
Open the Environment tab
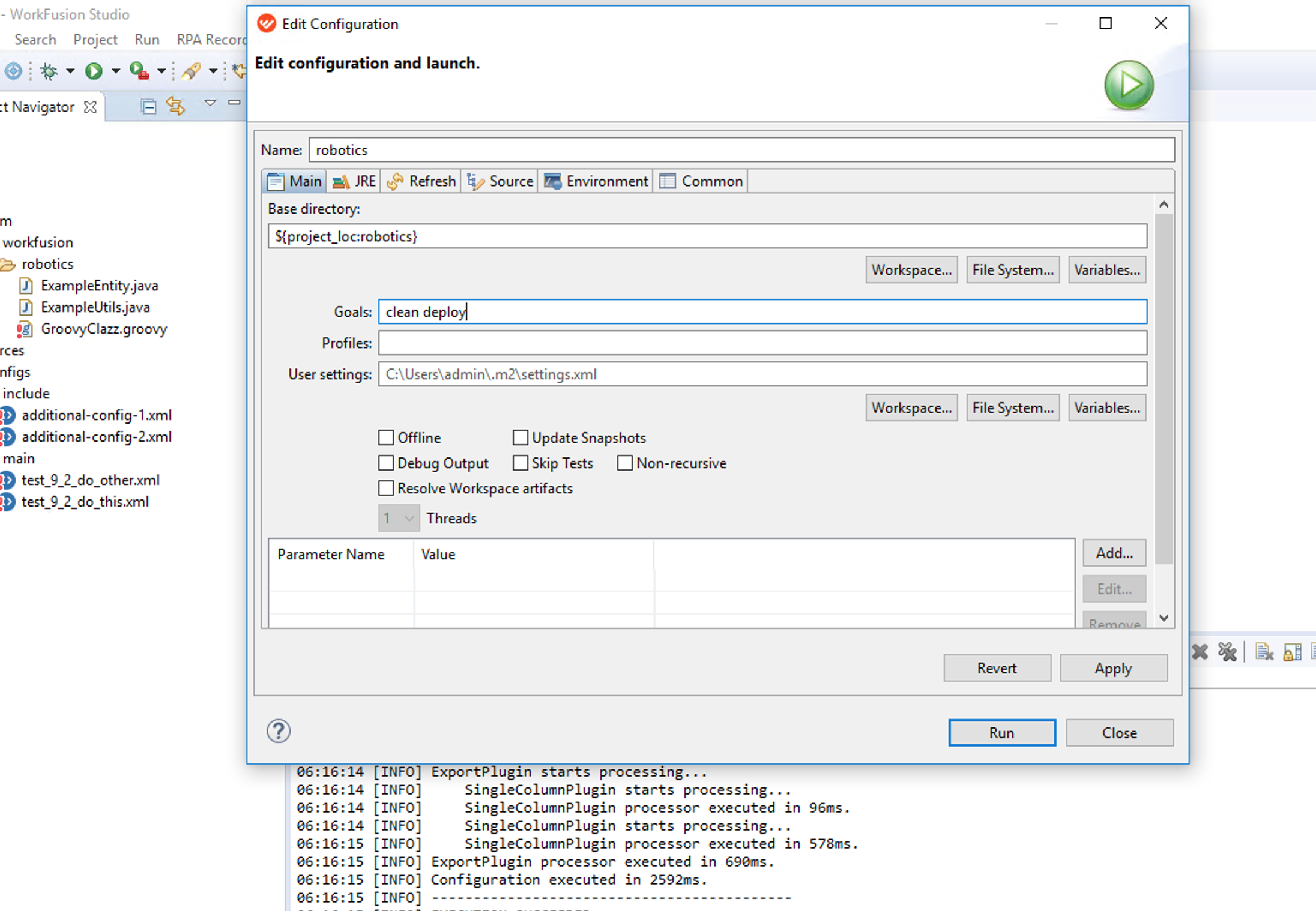(x=596, y=181)
